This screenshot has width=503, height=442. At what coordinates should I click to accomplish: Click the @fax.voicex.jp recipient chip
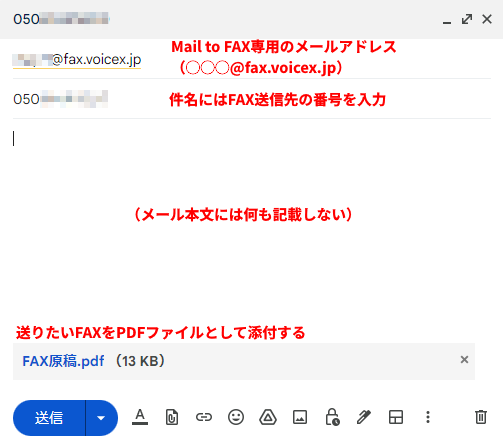[77, 60]
